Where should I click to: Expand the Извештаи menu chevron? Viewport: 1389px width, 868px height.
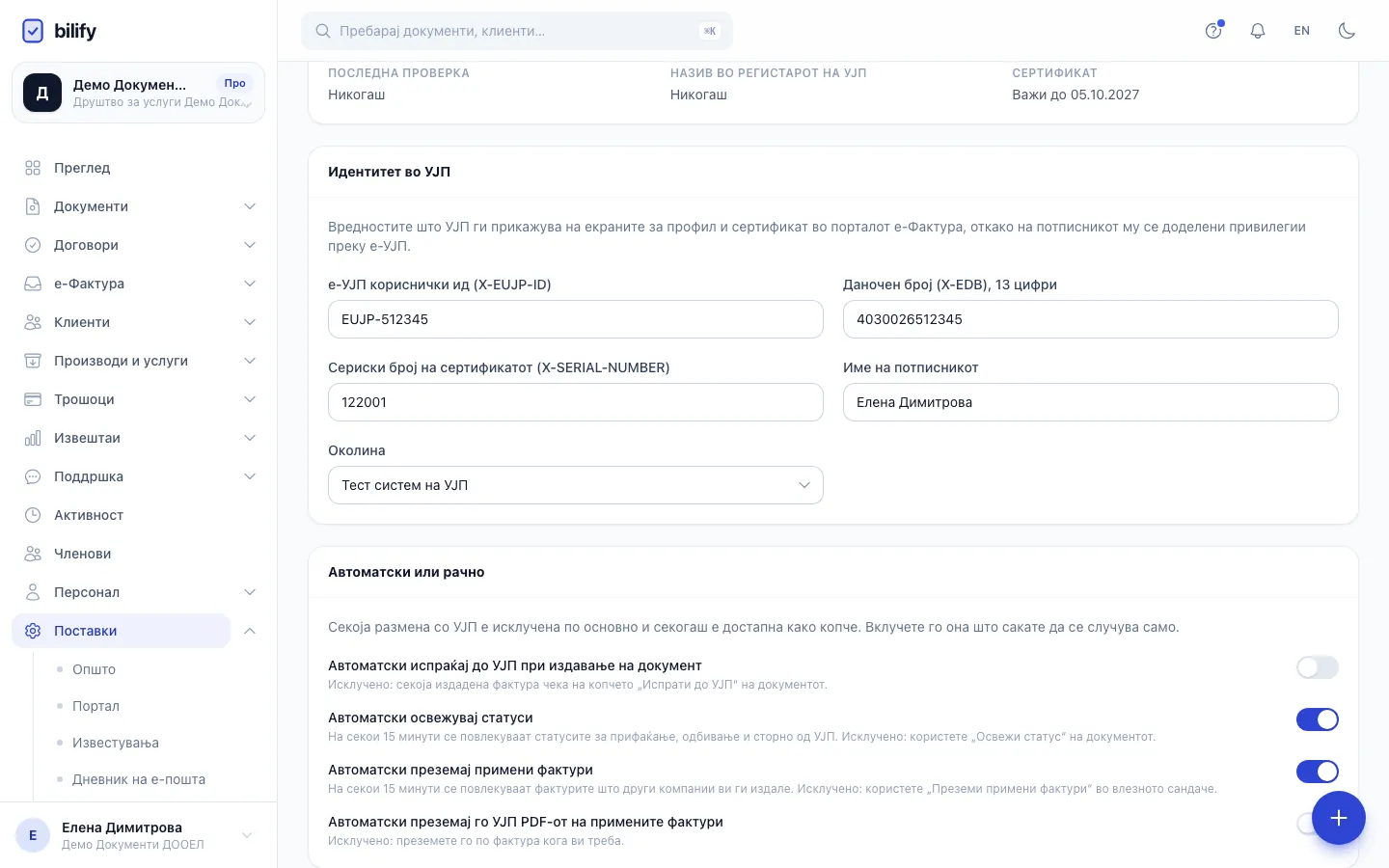coord(250,438)
